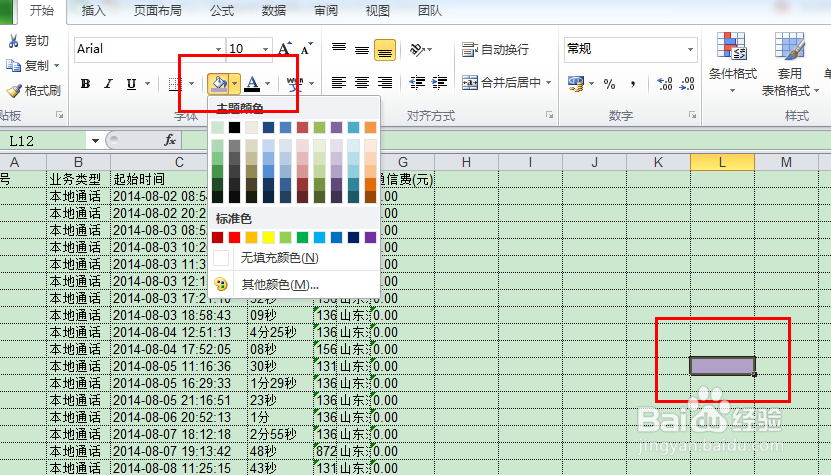Image resolution: width=831 pixels, height=475 pixels.
Task: Expand the font color dropdown arrow
Action: coord(268,83)
